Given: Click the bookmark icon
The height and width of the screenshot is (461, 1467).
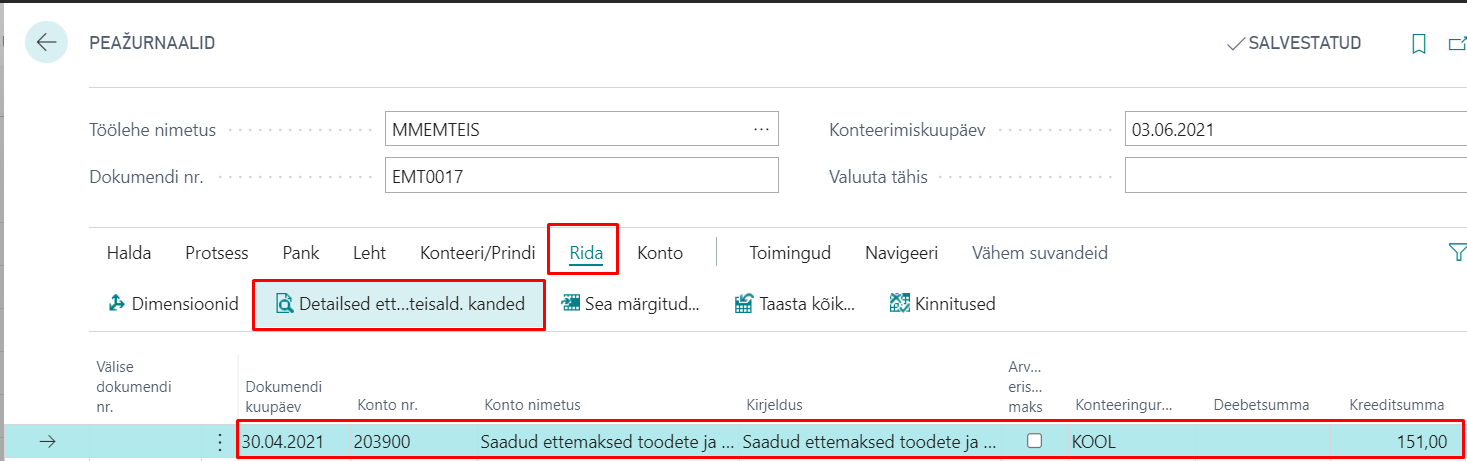Looking at the screenshot, I should tap(1418, 44).
